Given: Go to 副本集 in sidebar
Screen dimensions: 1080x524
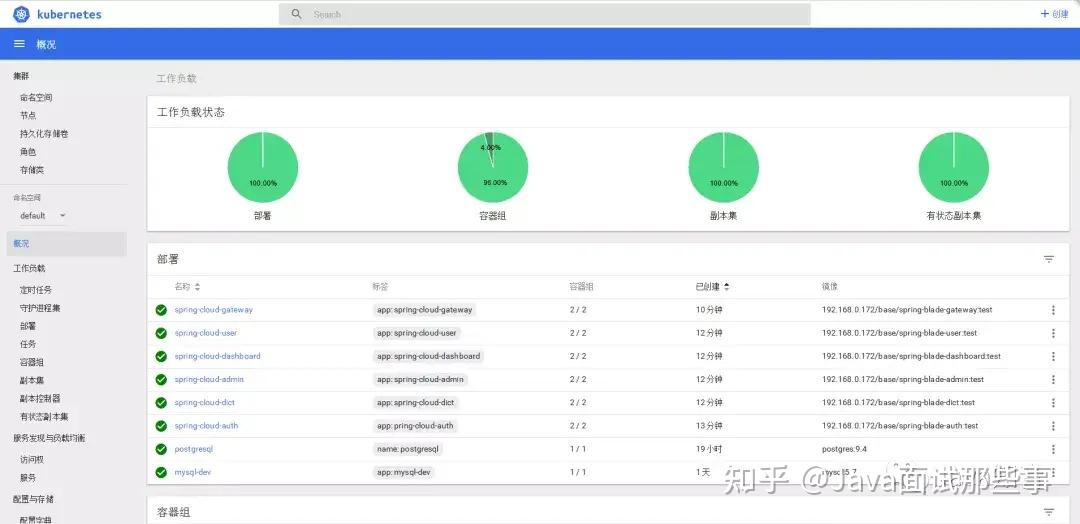Looking at the screenshot, I should [x=32, y=380].
